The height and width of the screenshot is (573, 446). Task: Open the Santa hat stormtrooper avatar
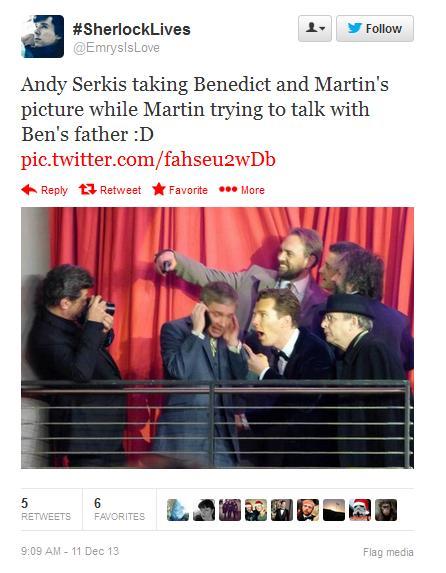point(360,510)
